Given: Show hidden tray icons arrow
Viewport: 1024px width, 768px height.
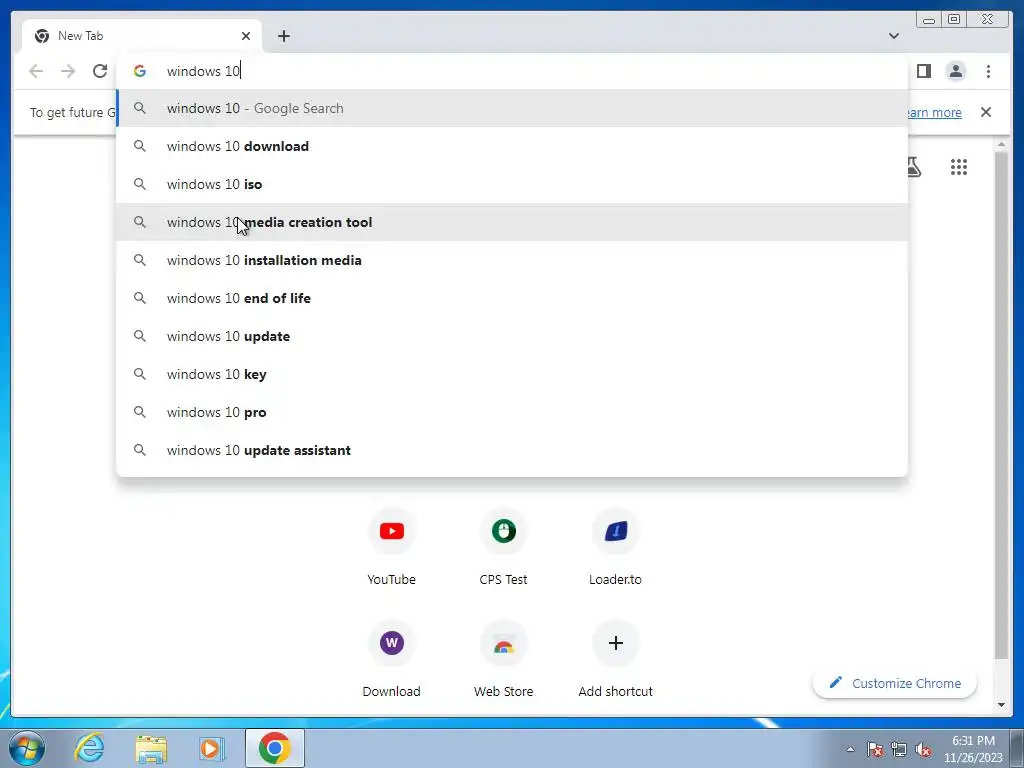Looking at the screenshot, I should click(850, 749).
